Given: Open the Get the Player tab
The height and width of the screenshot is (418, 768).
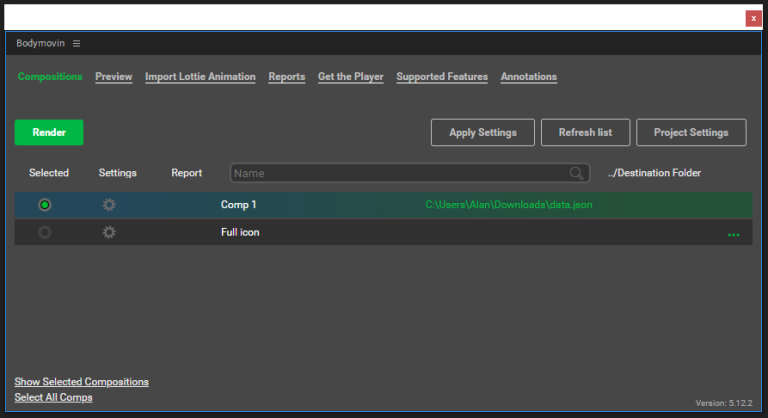Looking at the screenshot, I should 351,77.
